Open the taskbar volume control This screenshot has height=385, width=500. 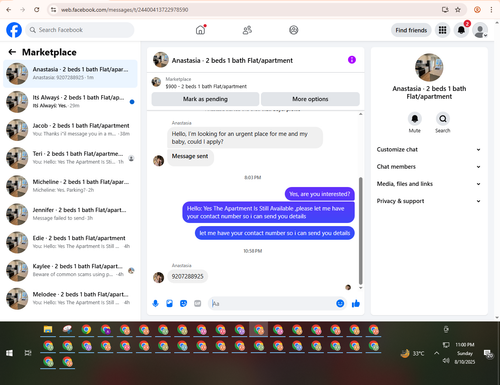[446, 361]
